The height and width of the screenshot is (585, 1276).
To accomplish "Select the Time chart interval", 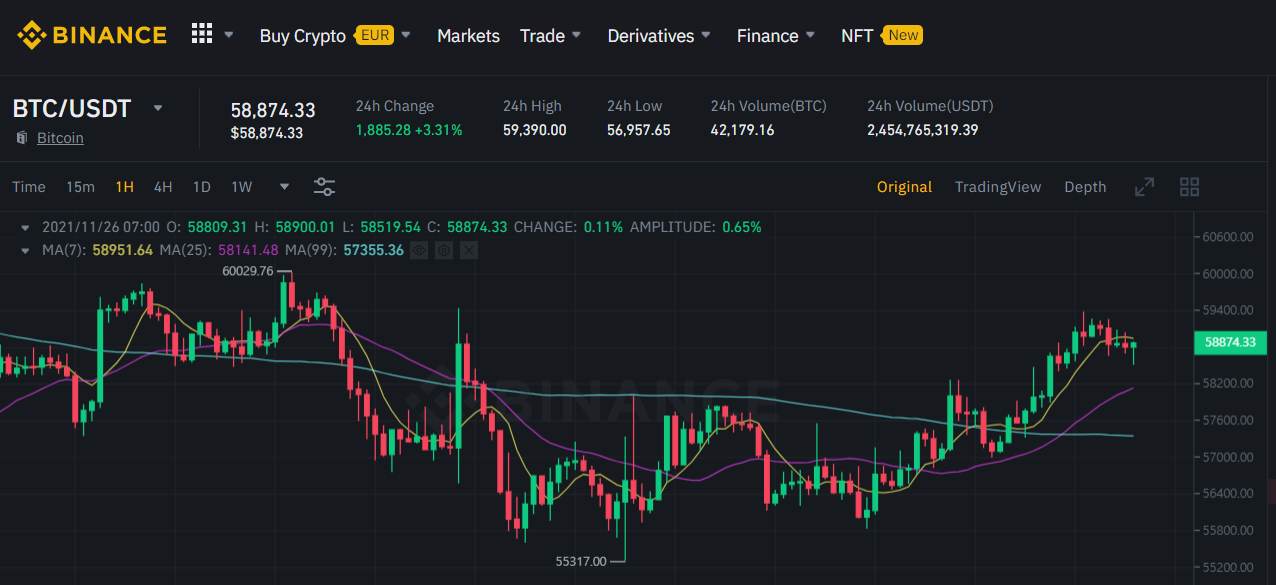I will [29, 187].
